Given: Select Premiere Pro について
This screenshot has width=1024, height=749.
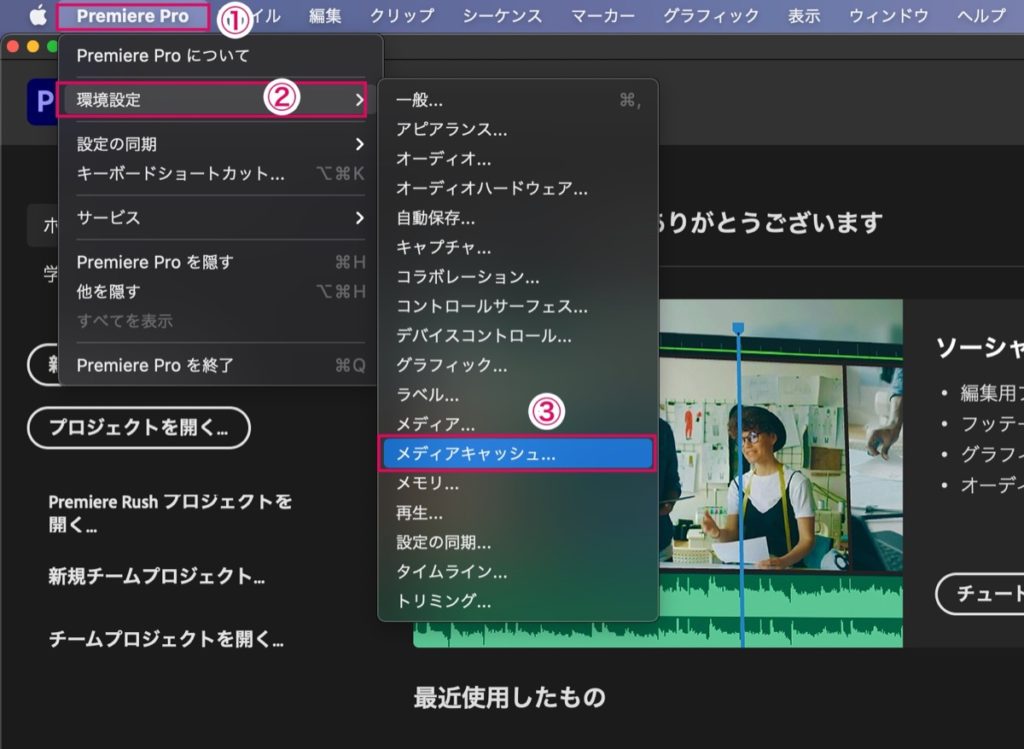Looking at the screenshot, I should point(219,56).
